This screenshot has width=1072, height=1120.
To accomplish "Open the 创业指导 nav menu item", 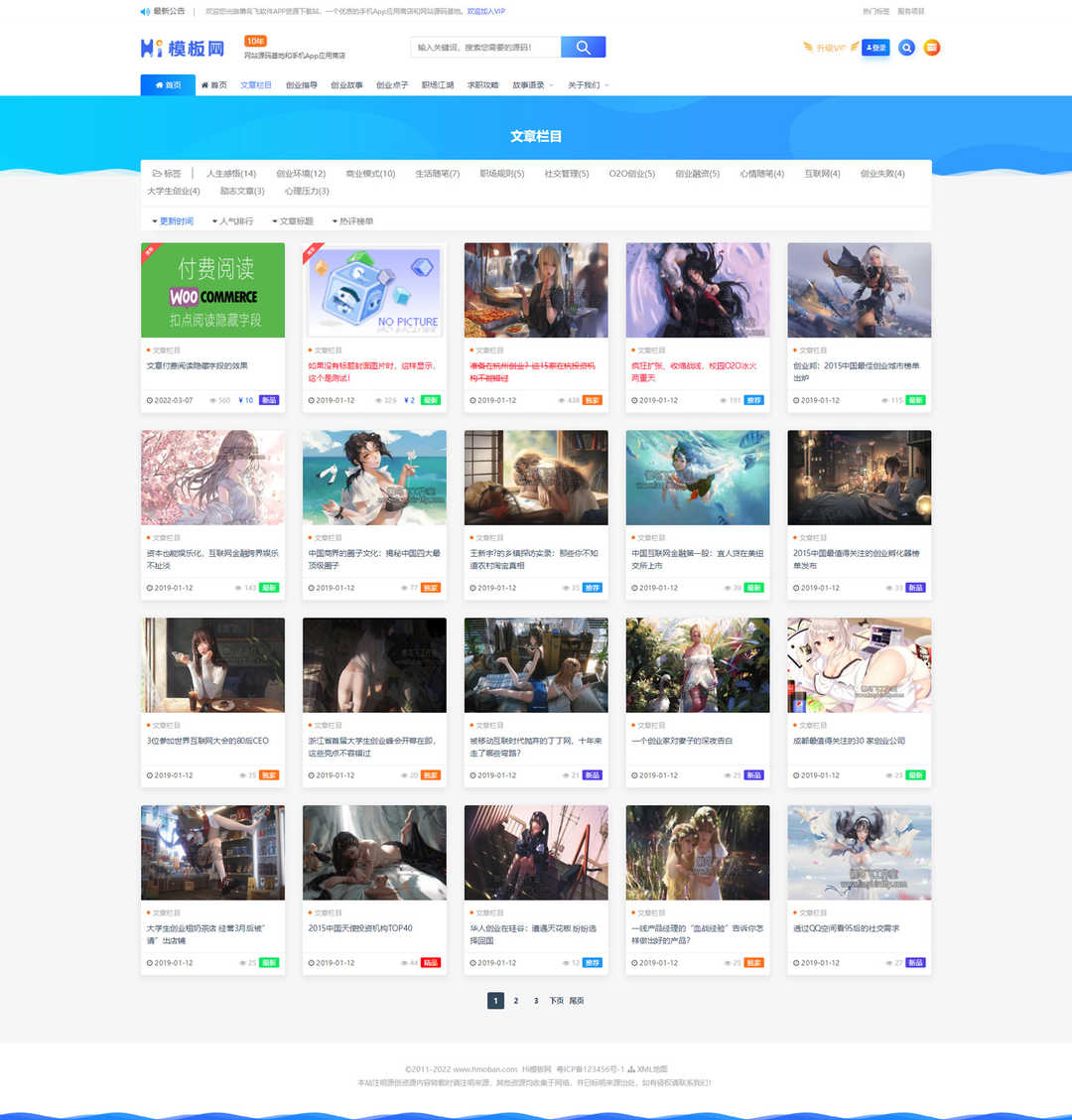I will [302, 85].
